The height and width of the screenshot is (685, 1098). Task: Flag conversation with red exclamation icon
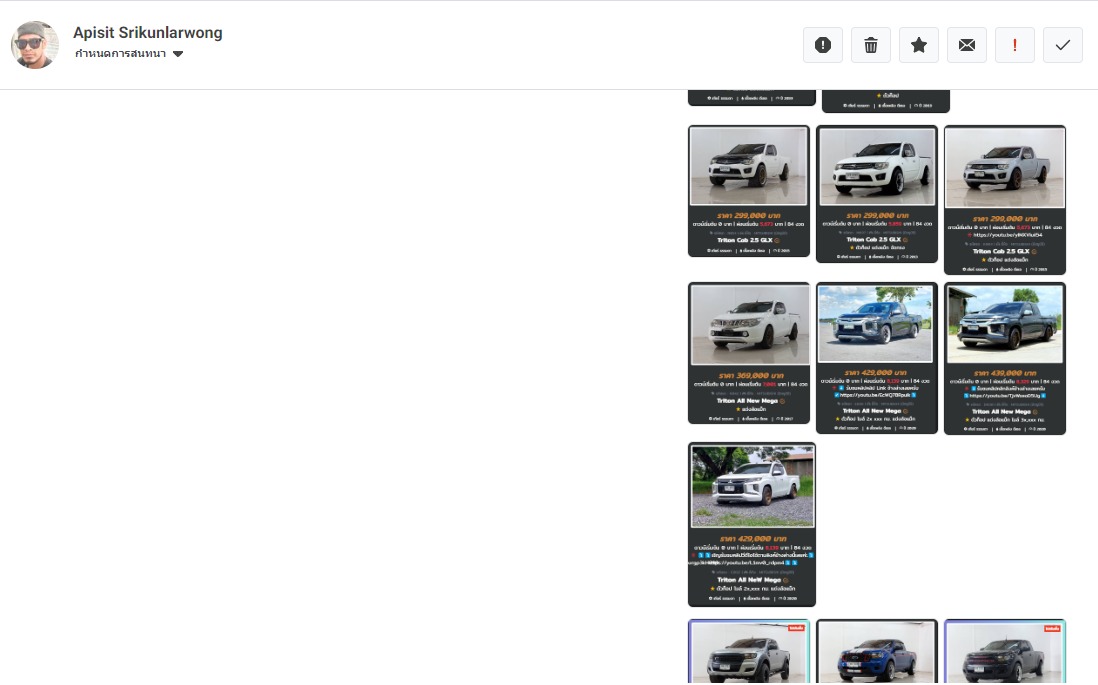click(x=1015, y=45)
